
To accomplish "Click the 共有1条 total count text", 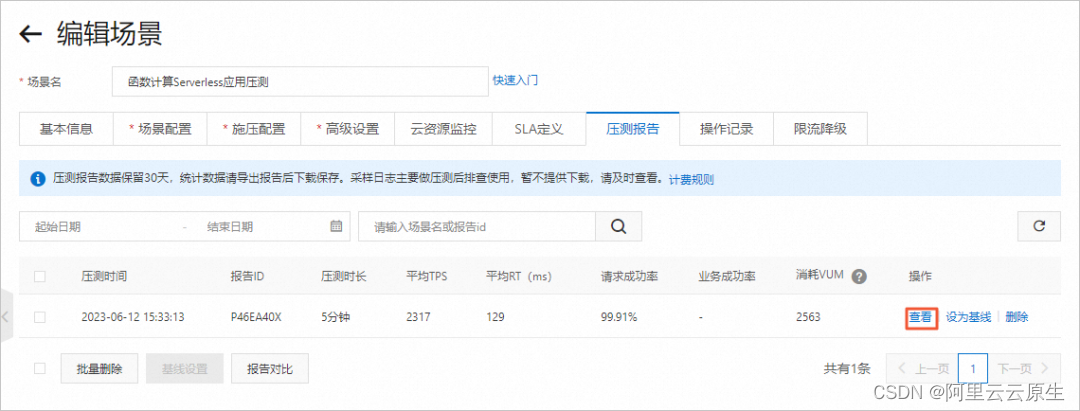I will tap(848, 368).
